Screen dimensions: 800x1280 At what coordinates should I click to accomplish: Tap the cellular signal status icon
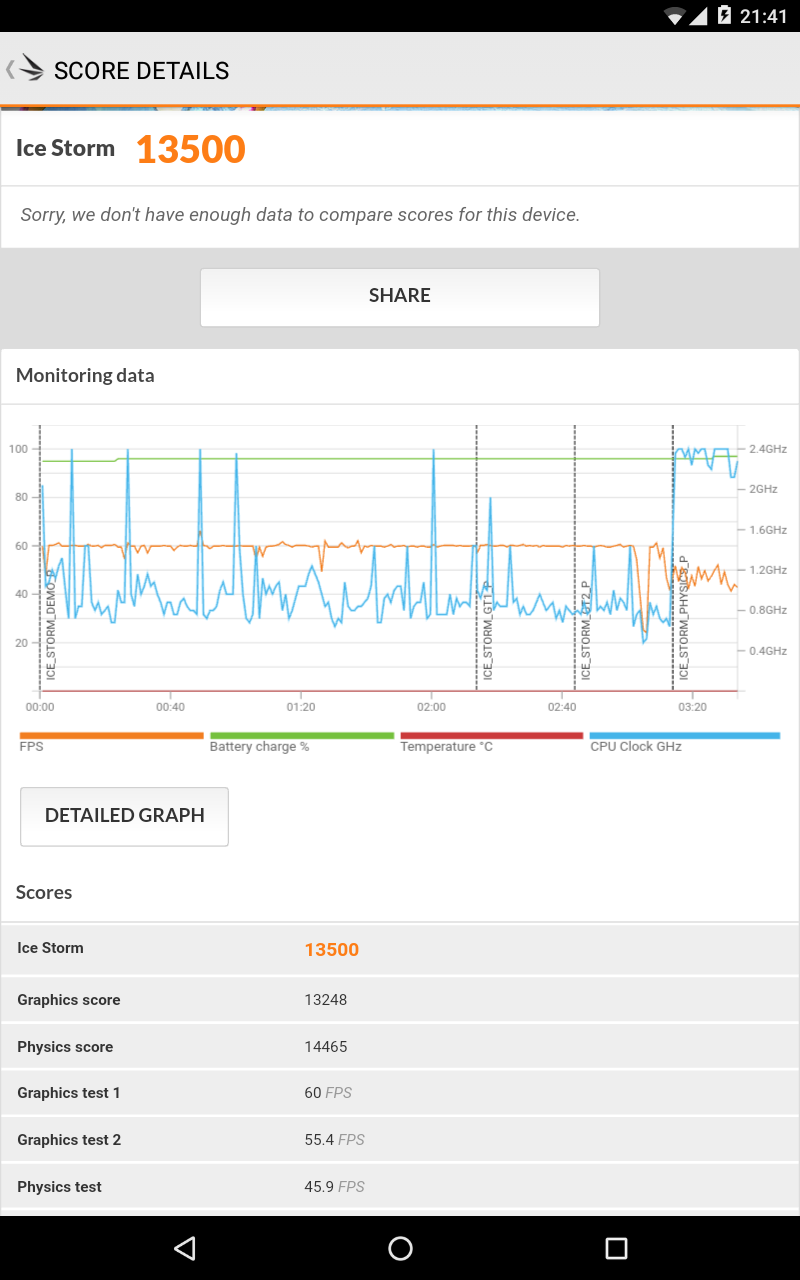pyautogui.click(x=700, y=16)
